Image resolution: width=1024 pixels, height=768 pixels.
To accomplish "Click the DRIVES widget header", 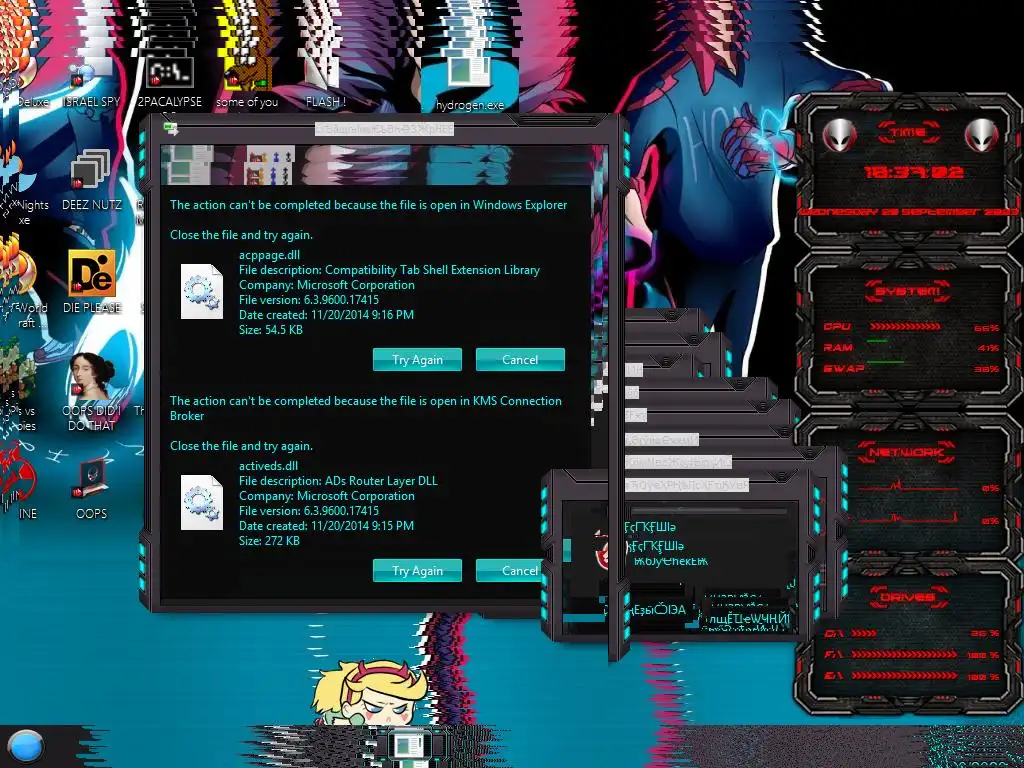I will (x=908, y=597).
